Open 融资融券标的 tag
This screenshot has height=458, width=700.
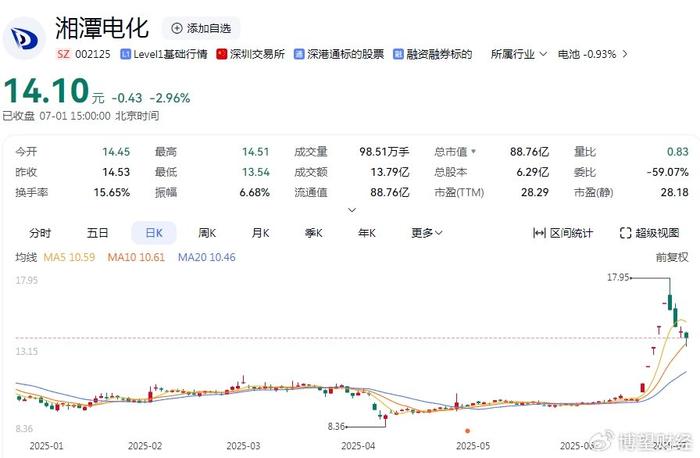(433, 54)
